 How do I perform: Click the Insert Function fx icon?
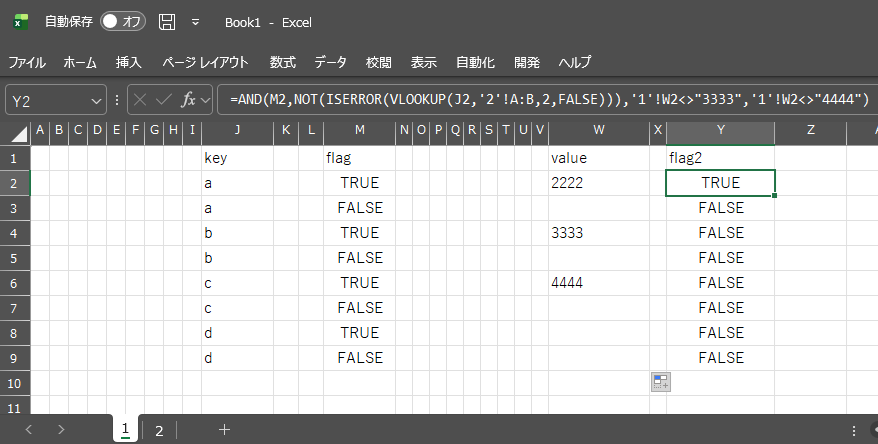click(x=188, y=100)
